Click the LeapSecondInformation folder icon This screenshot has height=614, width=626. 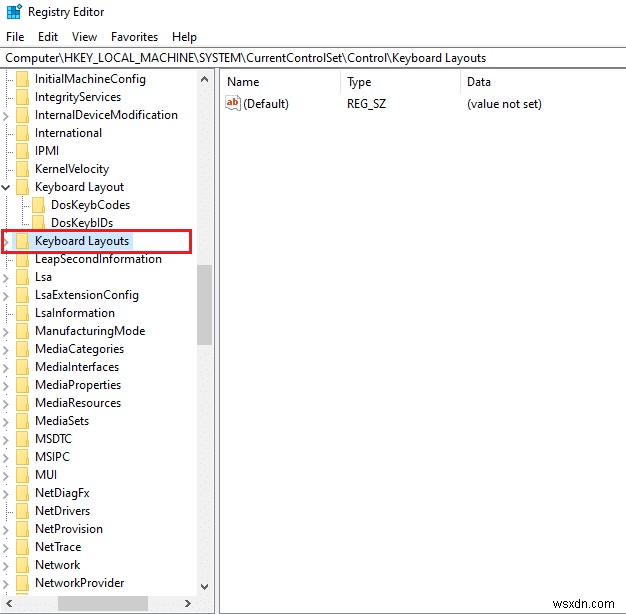click(22, 260)
